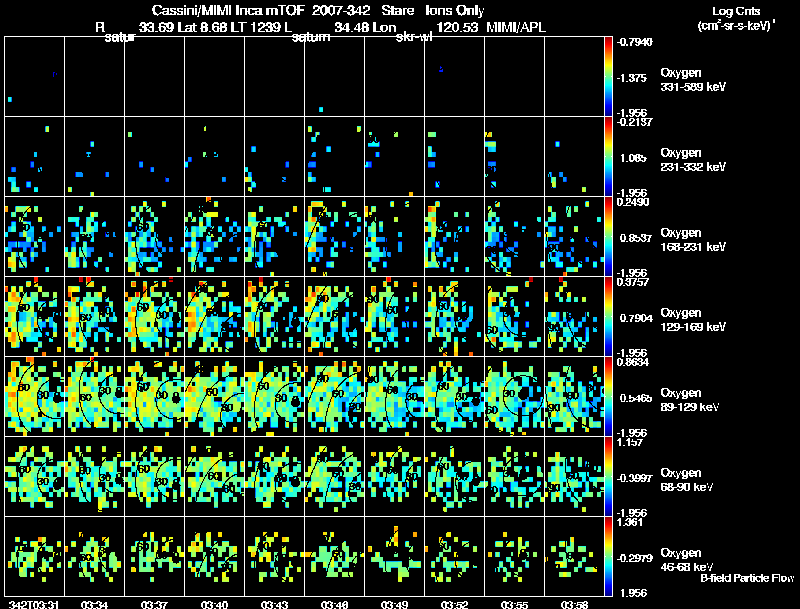Open the 89-129 keV image panel at 03:55
Image resolution: width=800 pixels, height=609 pixels.
tap(514, 396)
